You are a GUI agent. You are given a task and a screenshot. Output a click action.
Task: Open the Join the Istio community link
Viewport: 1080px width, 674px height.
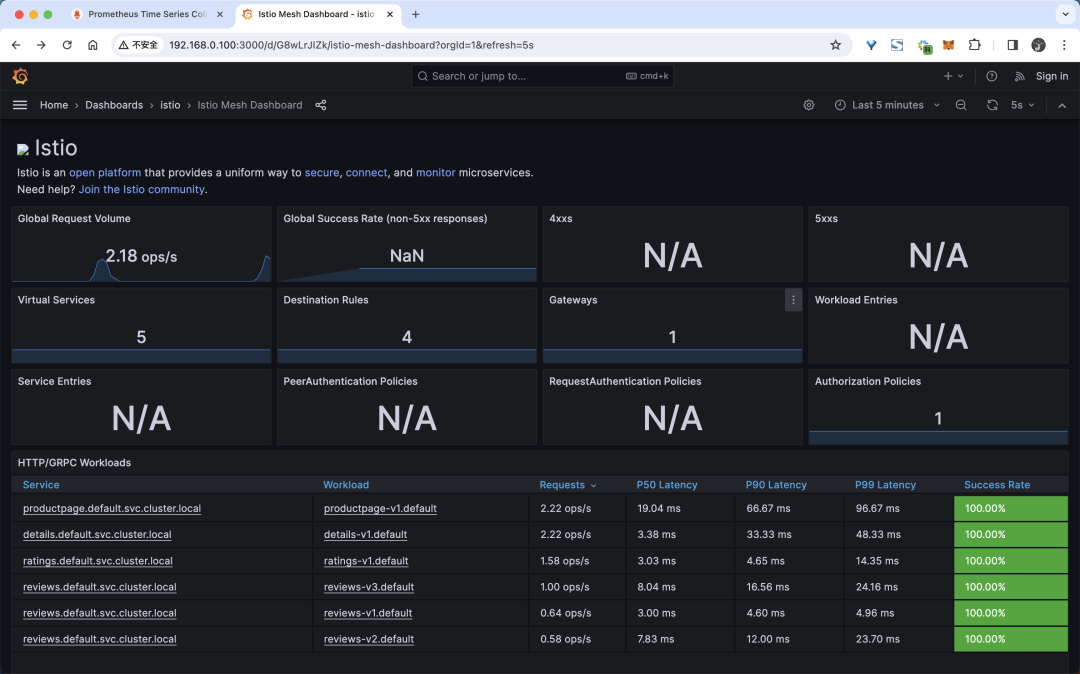click(x=141, y=189)
